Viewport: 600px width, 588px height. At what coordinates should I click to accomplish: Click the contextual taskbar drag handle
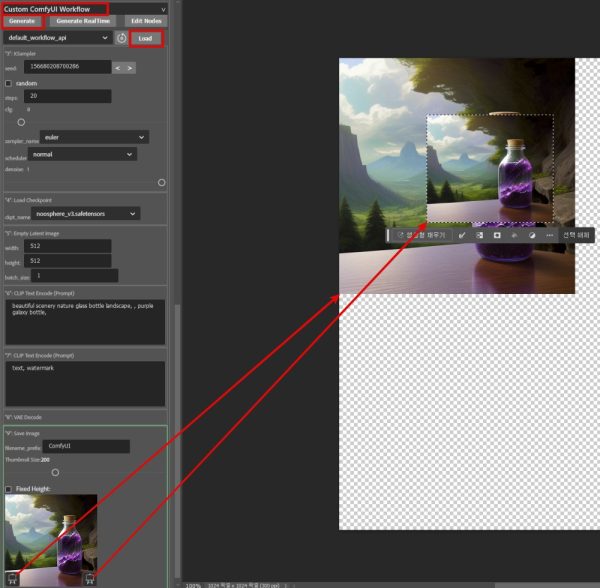(x=388, y=235)
